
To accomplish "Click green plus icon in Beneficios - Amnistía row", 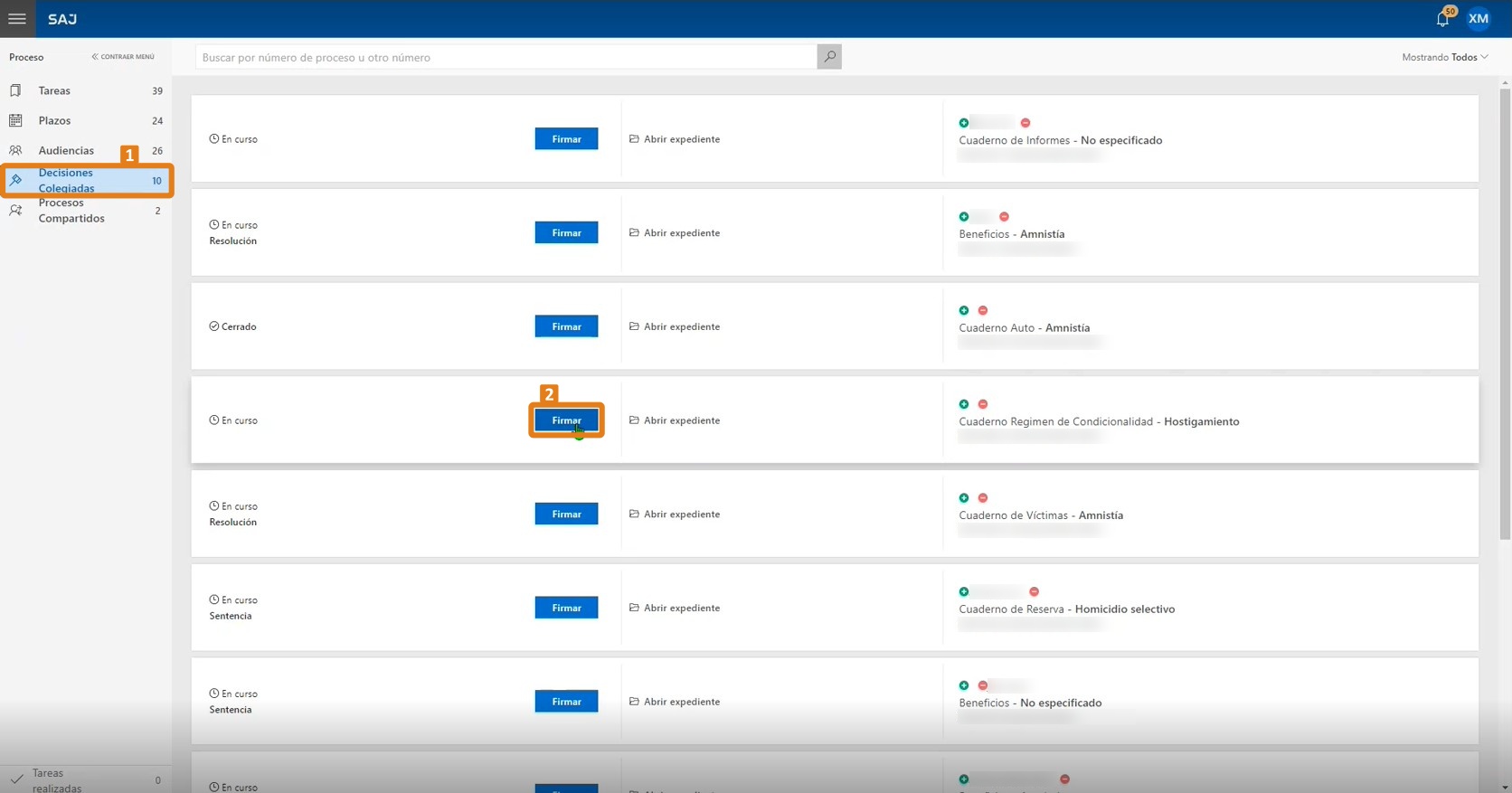I will tap(964, 217).
